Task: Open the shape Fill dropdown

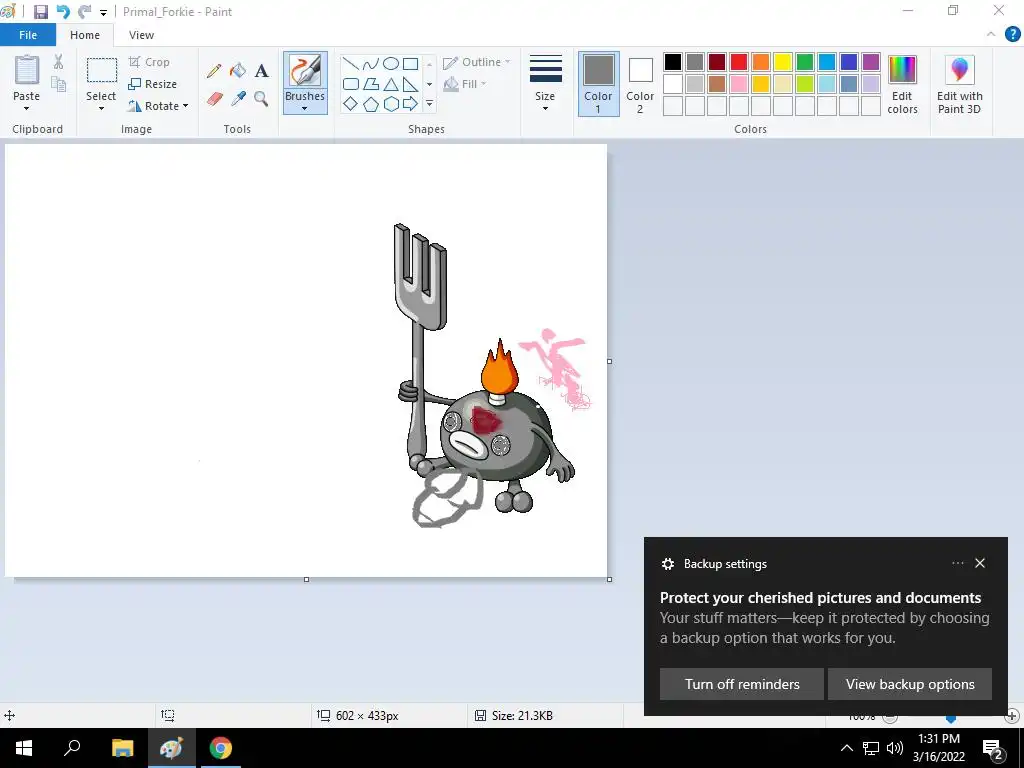Action: pos(465,84)
